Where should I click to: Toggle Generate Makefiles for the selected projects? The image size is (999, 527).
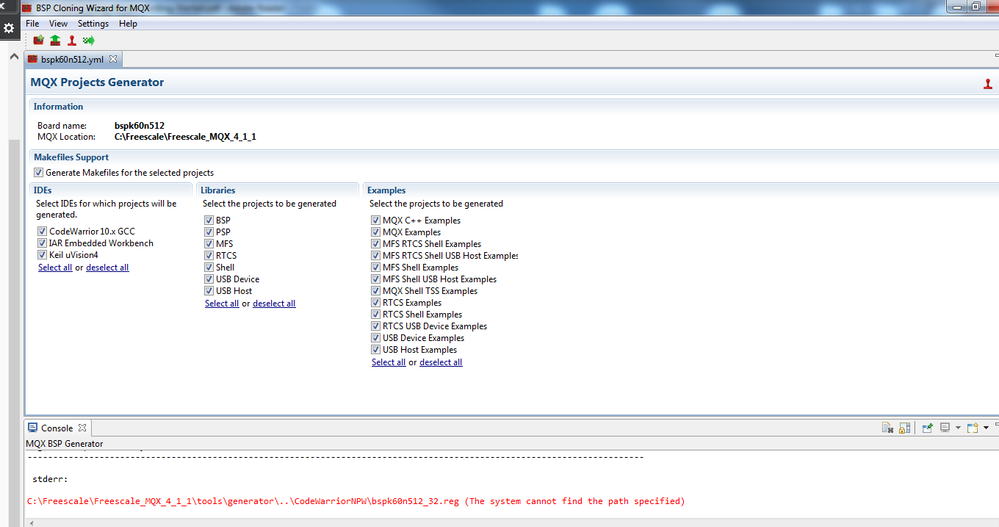[x=39, y=173]
